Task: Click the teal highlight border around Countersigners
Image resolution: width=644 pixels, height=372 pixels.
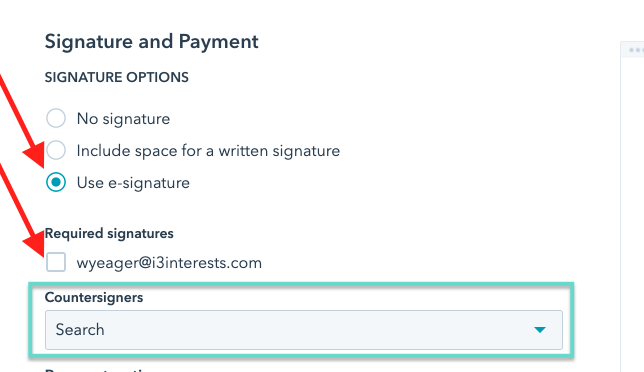Action: coord(301,284)
